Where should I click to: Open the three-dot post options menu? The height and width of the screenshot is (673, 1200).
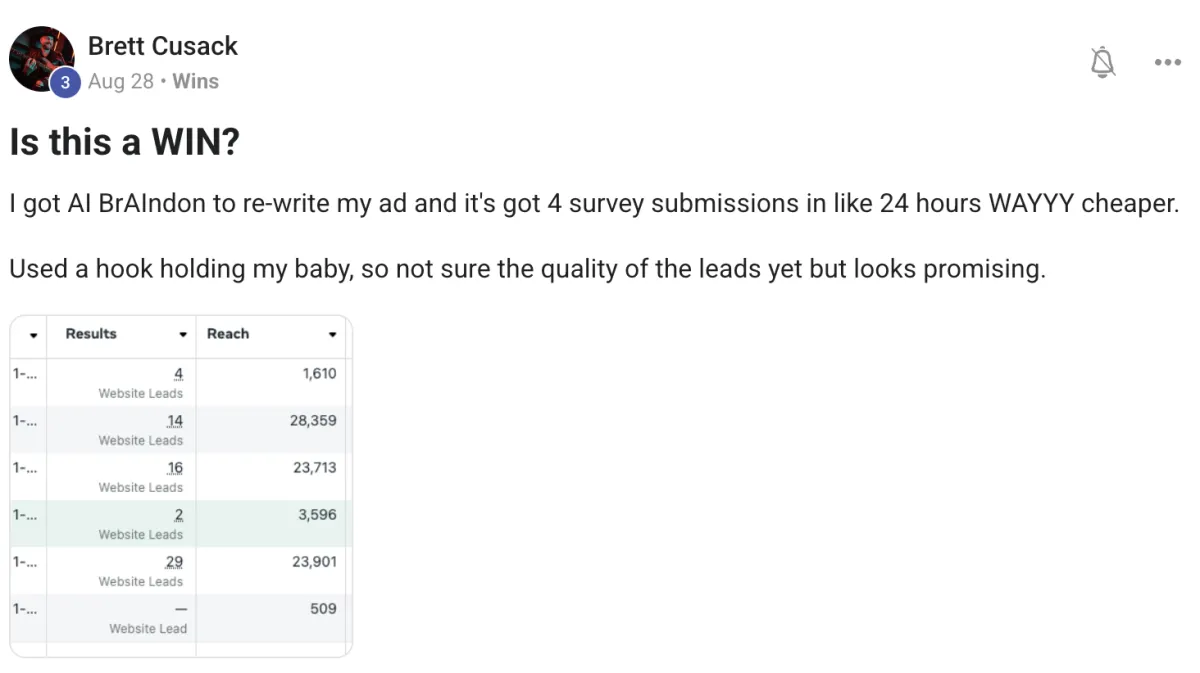coord(1167,63)
